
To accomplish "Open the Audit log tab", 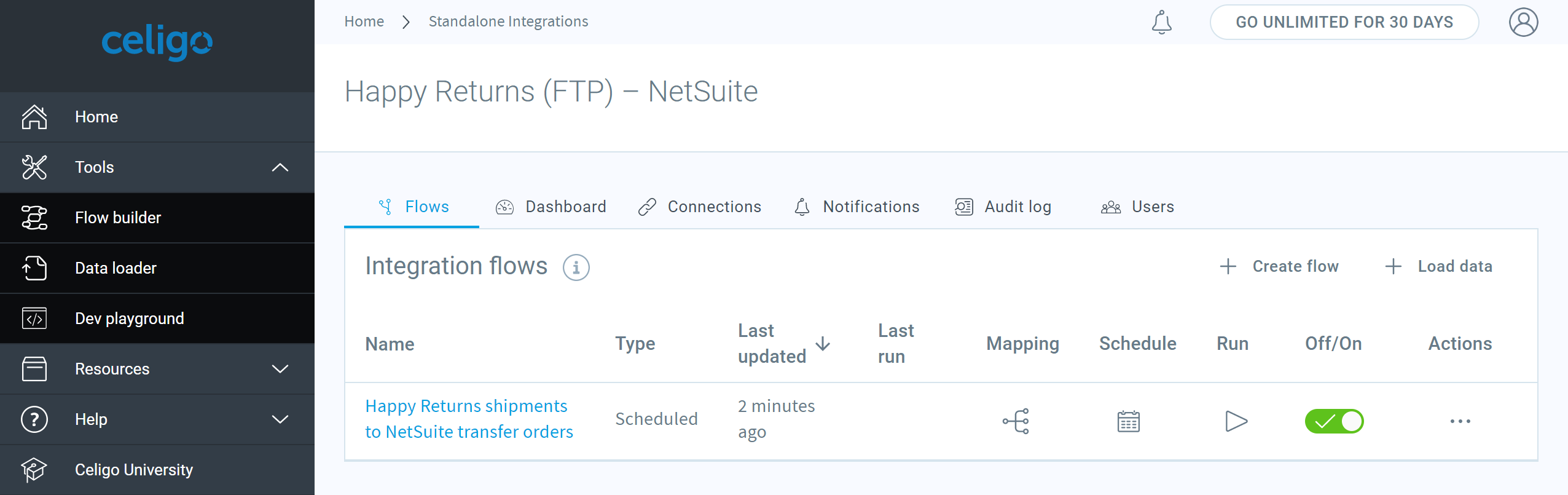I will 1003,207.
